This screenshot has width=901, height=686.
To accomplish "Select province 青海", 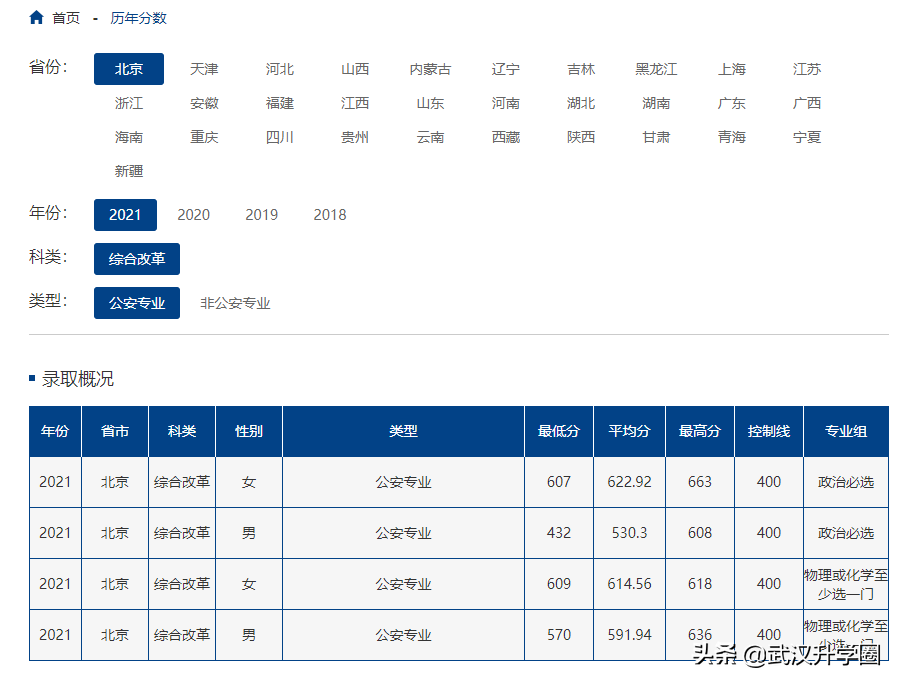I will pos(731,137).
